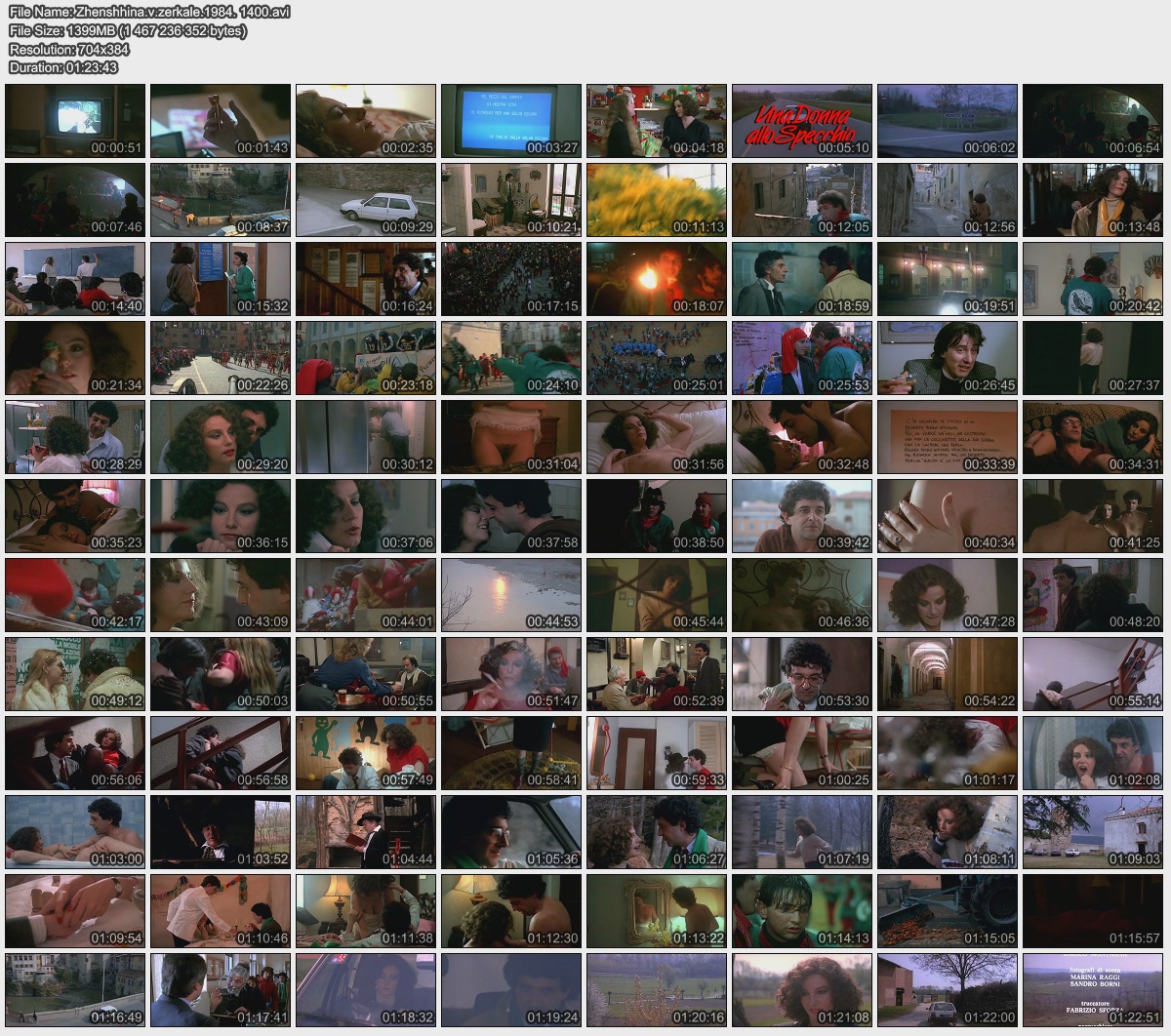Screen dimensions: 1171x1036
Task: Click the Resolution 704x384 text
Action: click(69, 49)
